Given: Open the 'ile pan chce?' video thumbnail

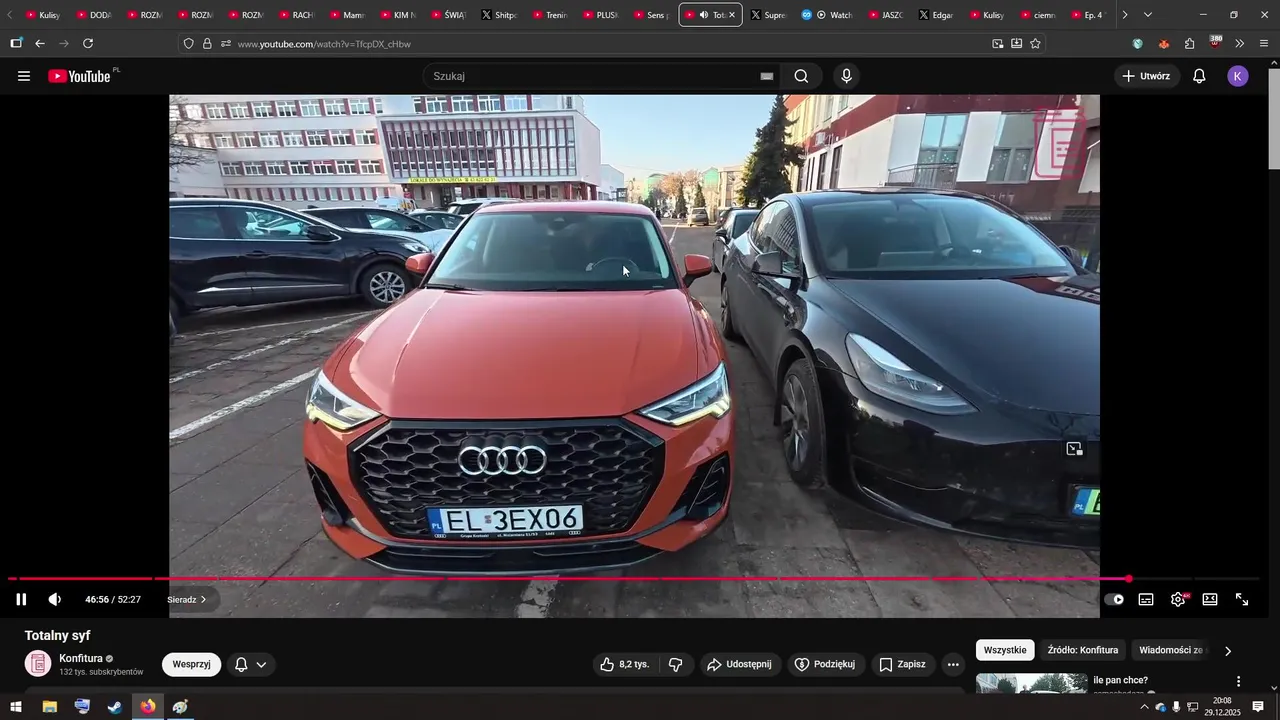Looking at the screenshot, I should point(1031,683).
